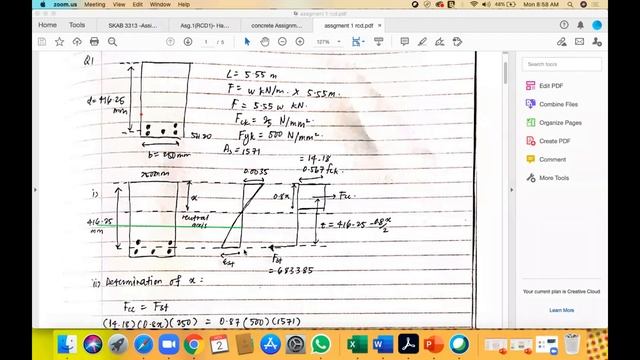Share the file with others icon
Viewport: 640px width, 360px height.
[597, 42]
